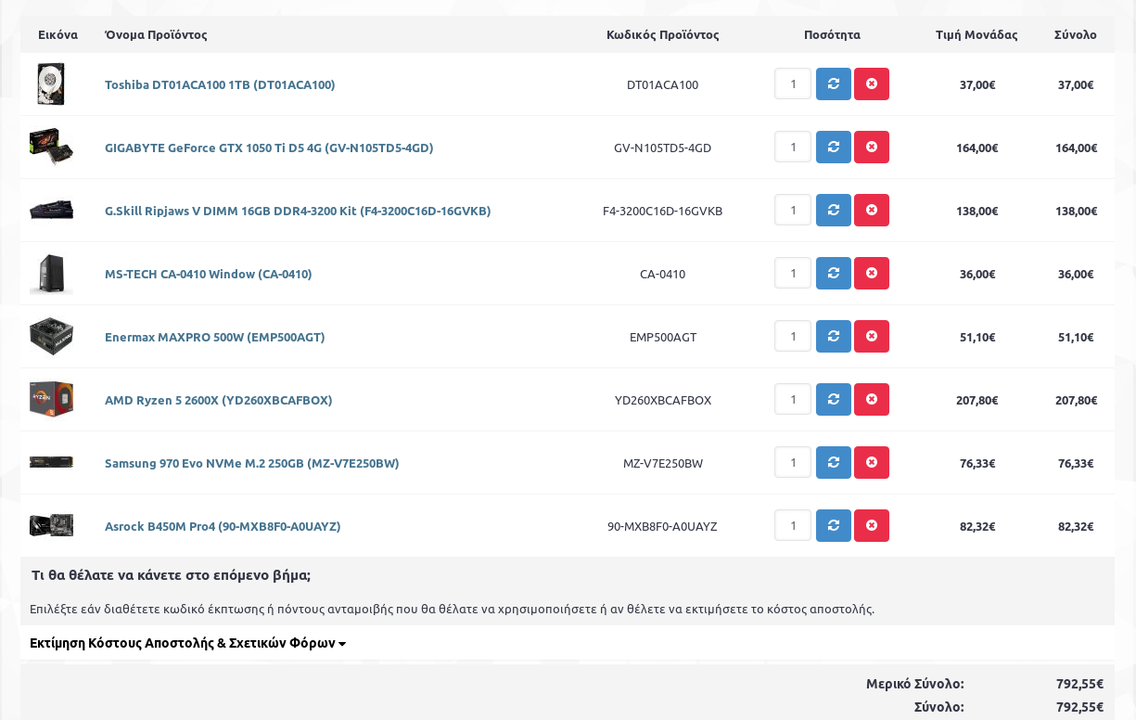
Task: Open Toshiba DT01ACA100 1TB product link
Action: [220, 85]
